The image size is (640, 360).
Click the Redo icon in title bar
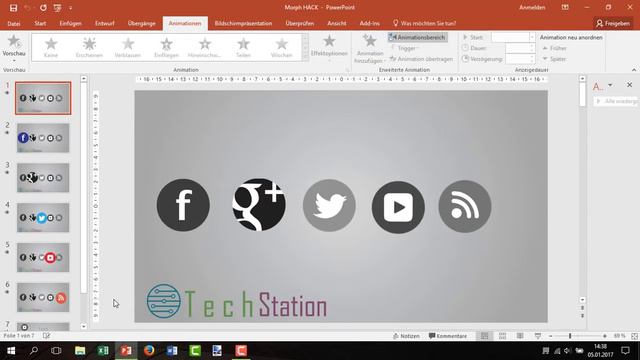[x=43, y=8]
